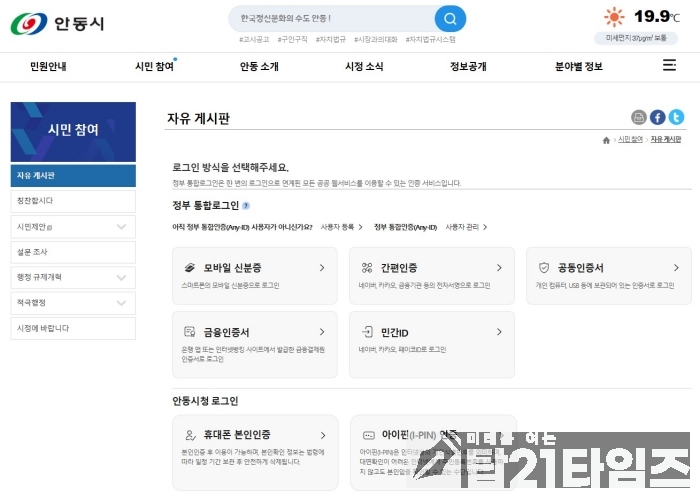
Task: Click the 미세먼지 air quality badge
Action: pos(636,38)
